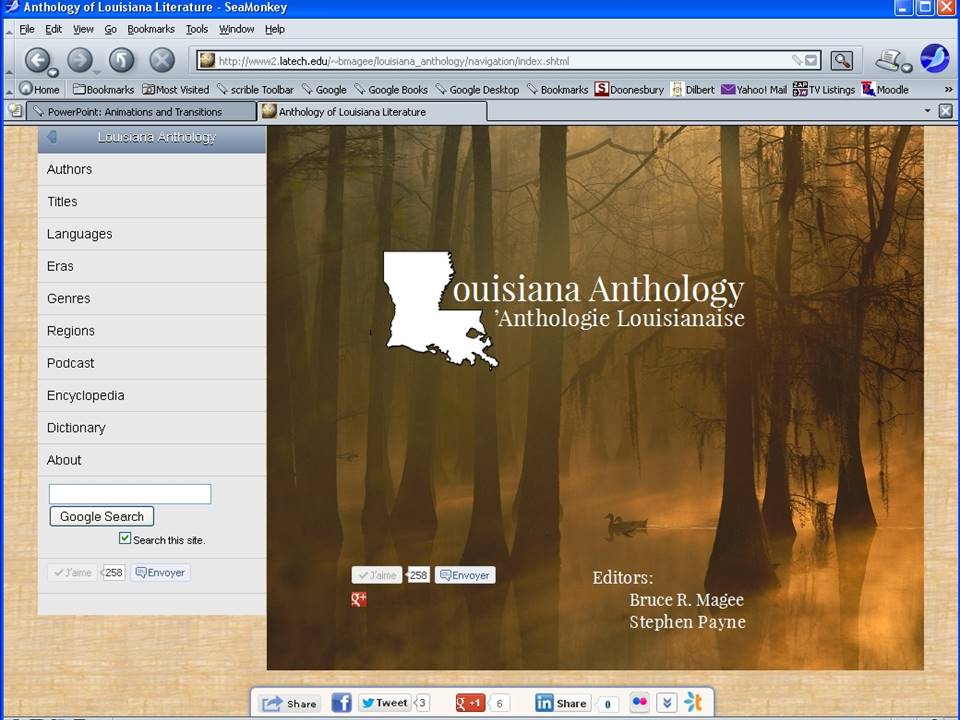Click the browser Back arrow button
This screenshot has height=720, width=960.
tap(38, 61)
